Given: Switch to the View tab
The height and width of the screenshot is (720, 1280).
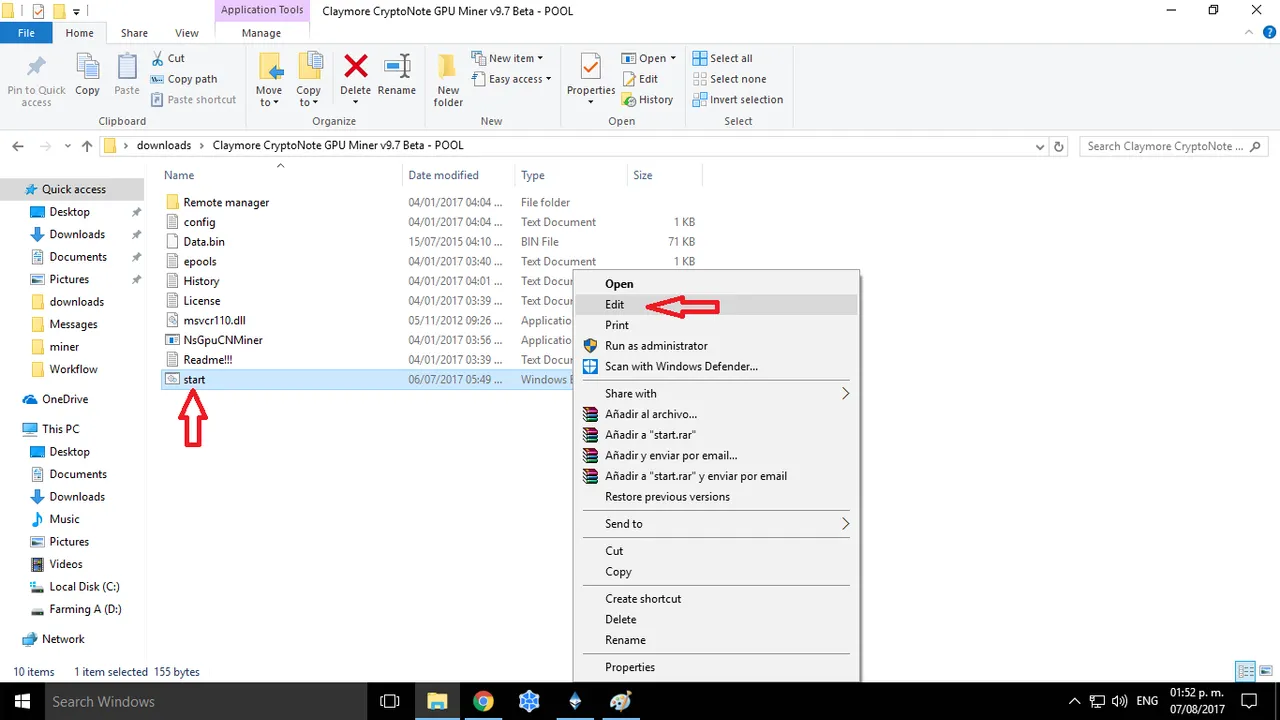Looking at the screenshot, I should click(187, 33).
